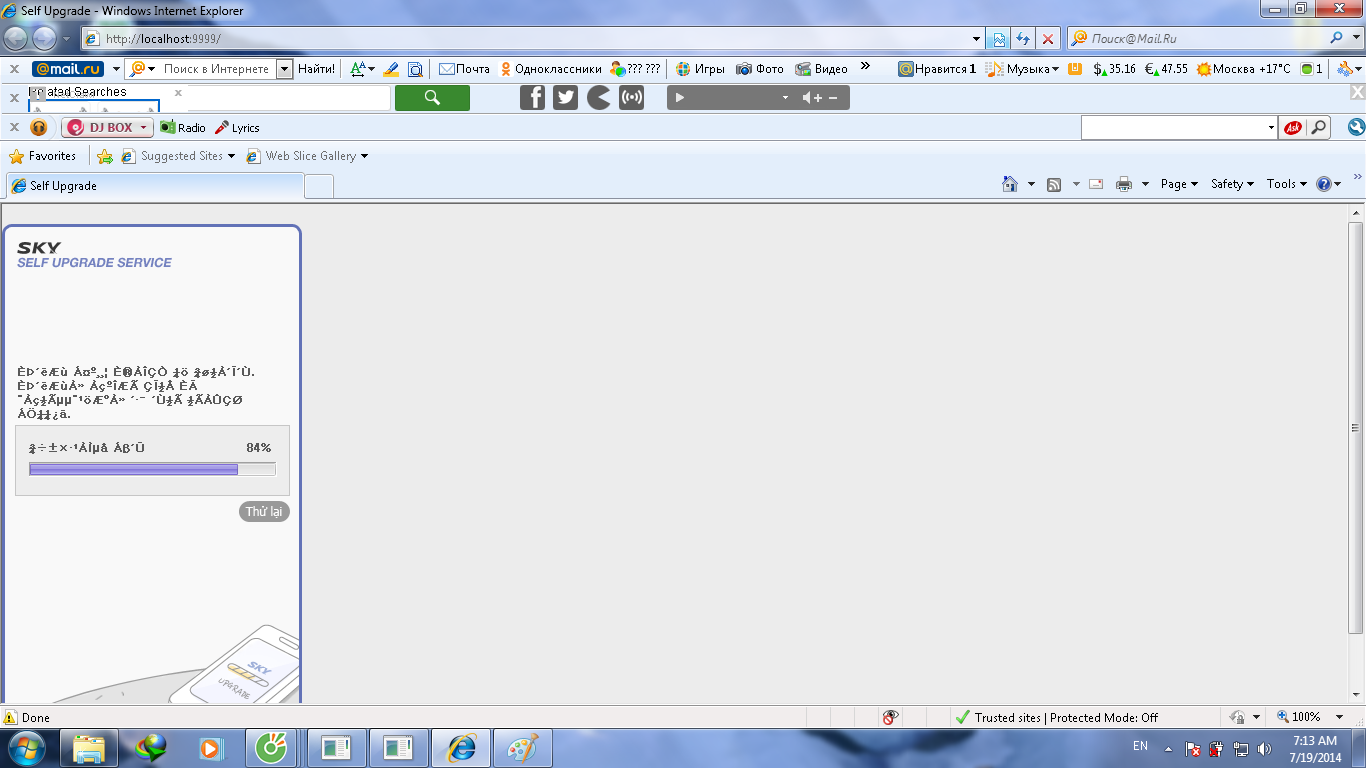The image size is (1366, 768).
Task: Click the Twitter bird icon
Action: coord(566,97)
